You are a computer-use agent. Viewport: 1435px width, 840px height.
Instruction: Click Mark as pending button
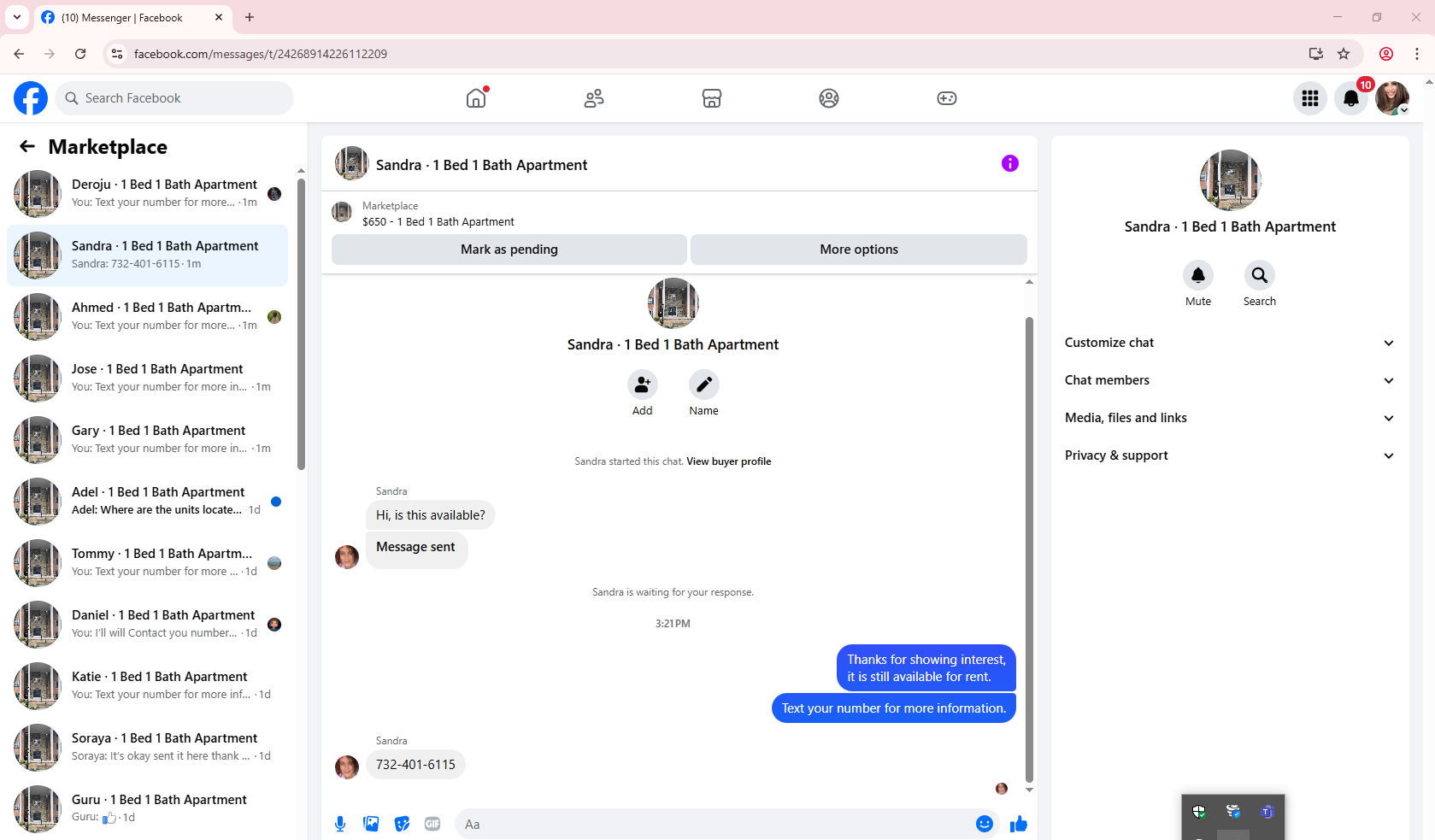click(509, 250)
